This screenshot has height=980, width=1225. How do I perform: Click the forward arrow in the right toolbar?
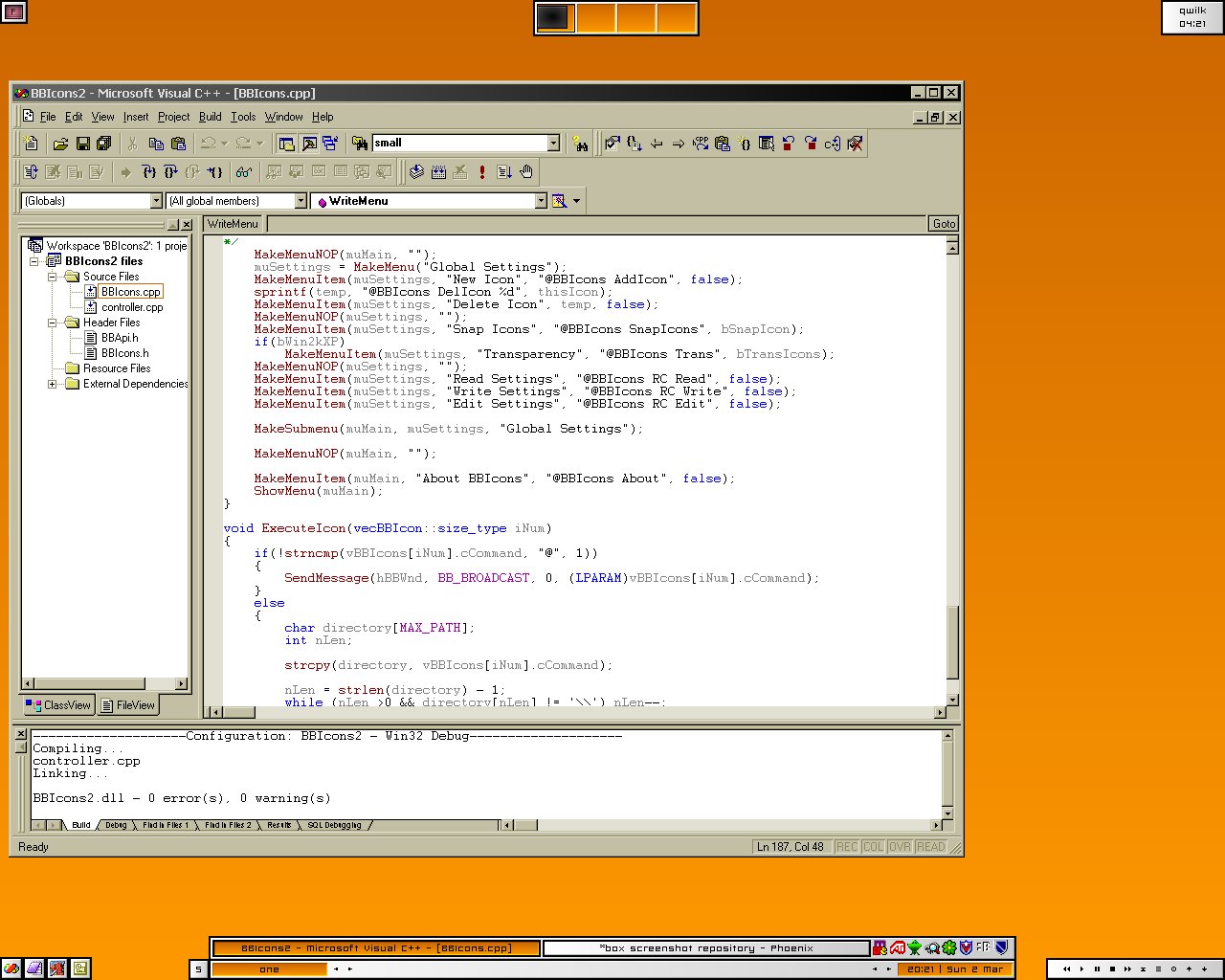pos(678,144)
